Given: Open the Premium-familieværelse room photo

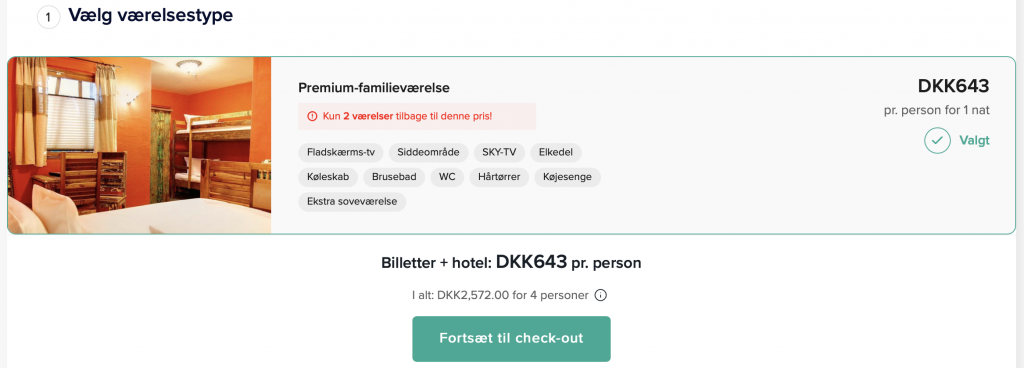Looking at the screenshot, I should 140,146.
